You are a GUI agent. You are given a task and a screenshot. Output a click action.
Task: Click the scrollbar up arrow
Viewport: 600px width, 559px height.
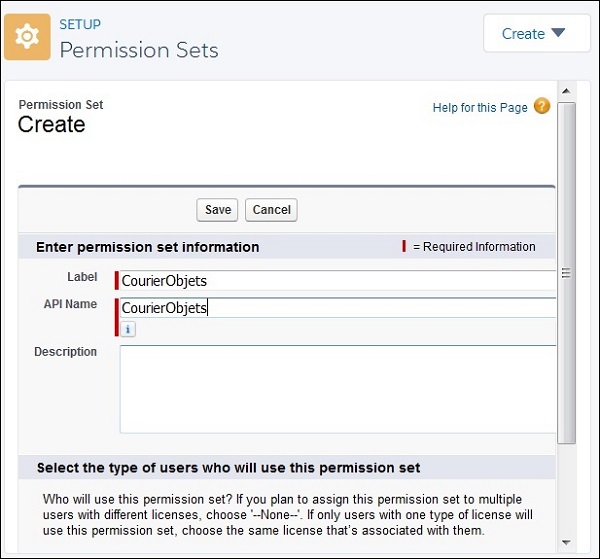click(x=566, y=92)
